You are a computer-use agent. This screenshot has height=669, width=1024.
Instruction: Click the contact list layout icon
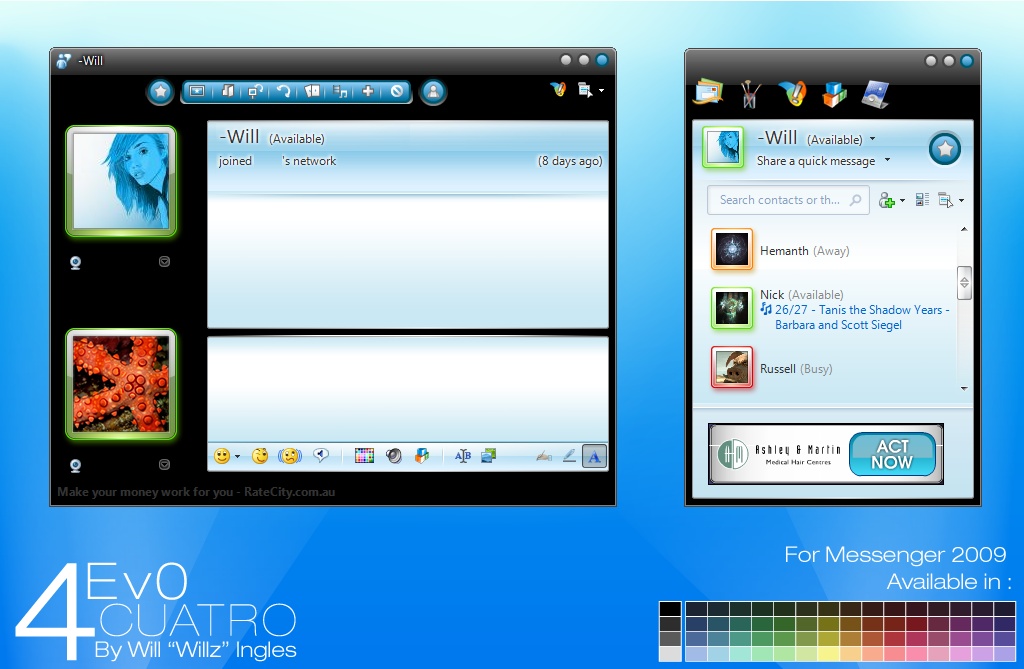click(x=922, y=200)
